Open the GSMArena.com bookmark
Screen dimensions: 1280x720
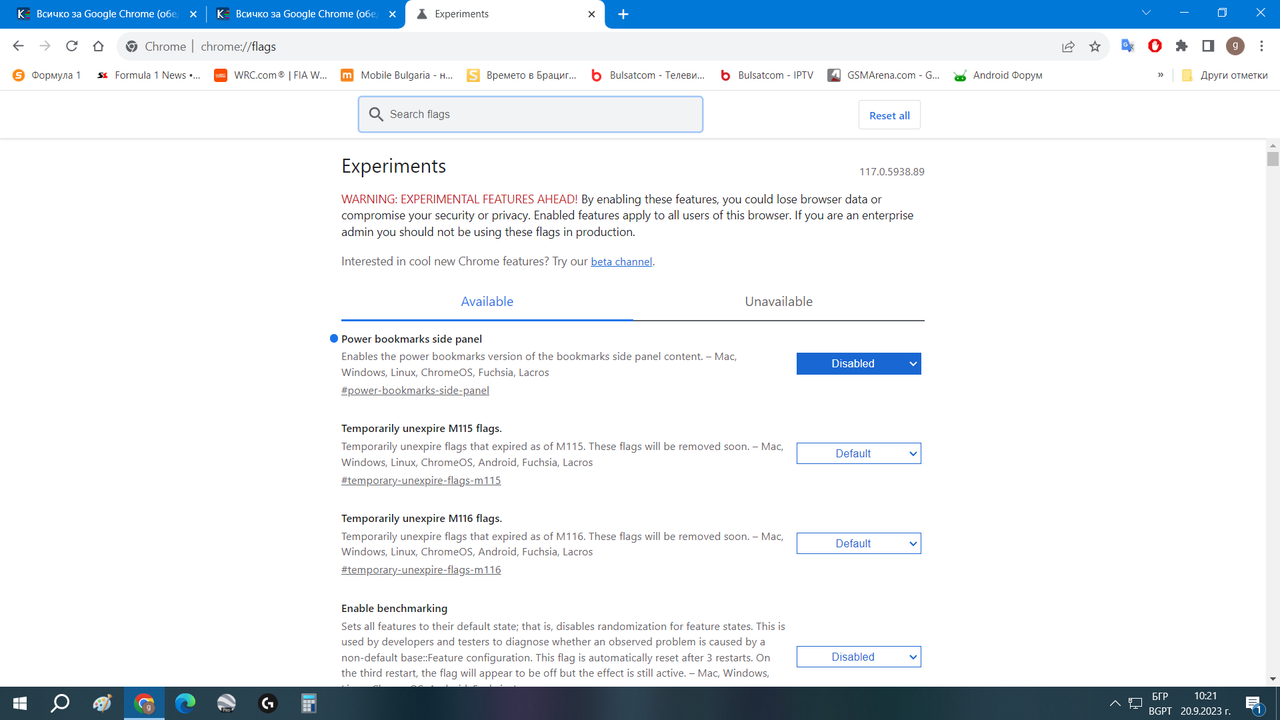pos(884,75)
